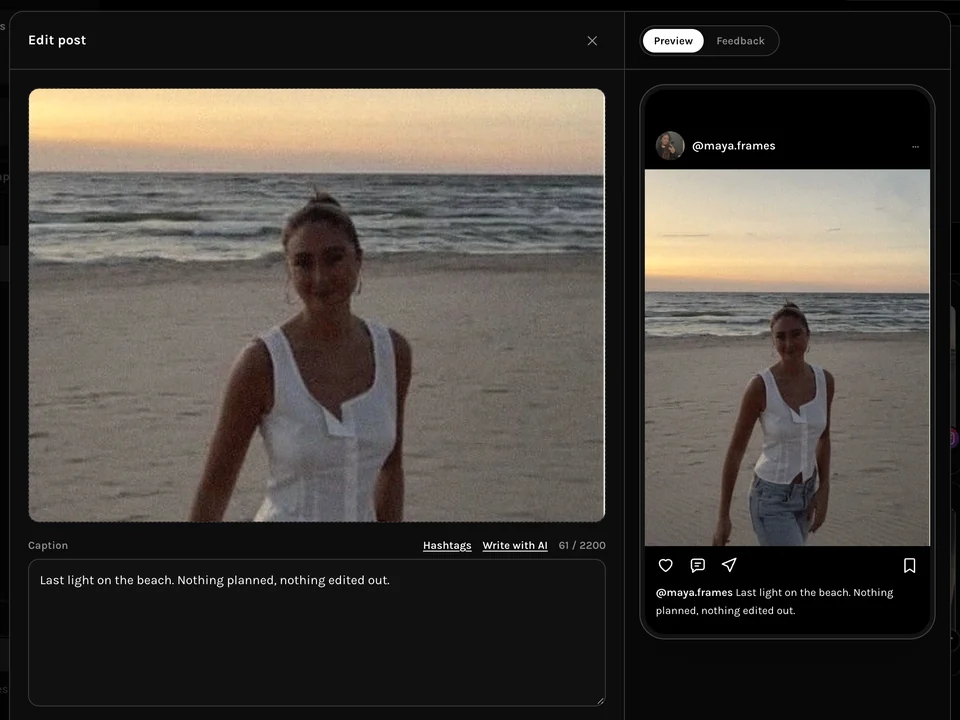The height and width of the screenshot is (720, 960).
Task: Click the Edit post dialog title
Action: 57,40
